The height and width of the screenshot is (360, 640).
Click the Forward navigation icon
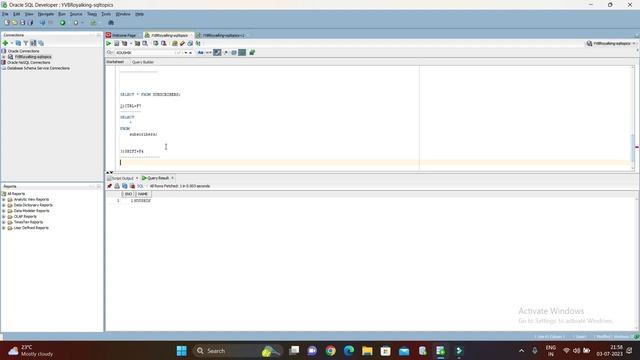pyautogui.click(x=76, y=23)
